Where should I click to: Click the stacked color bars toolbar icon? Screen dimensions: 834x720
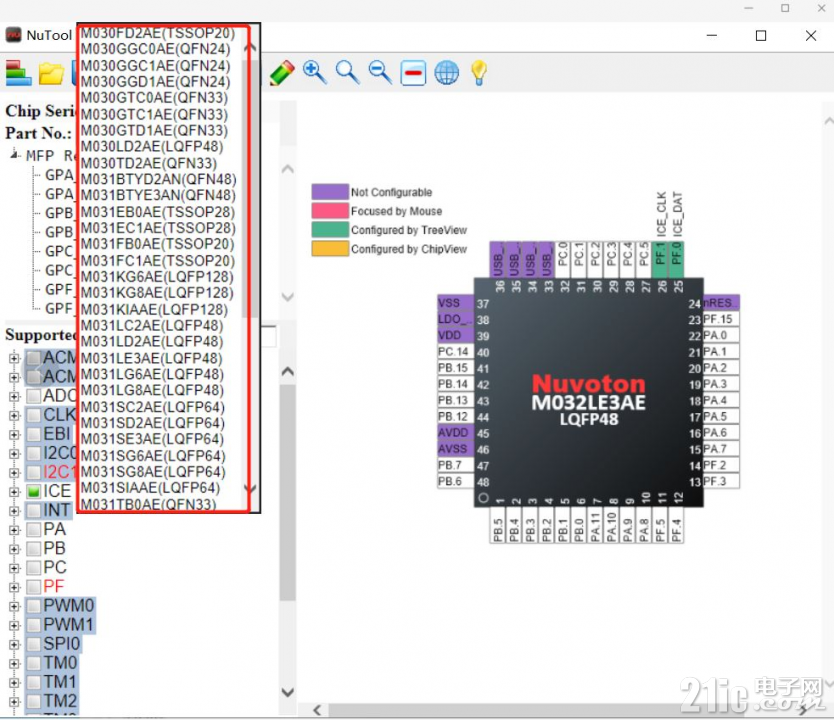tap(18, 73)
